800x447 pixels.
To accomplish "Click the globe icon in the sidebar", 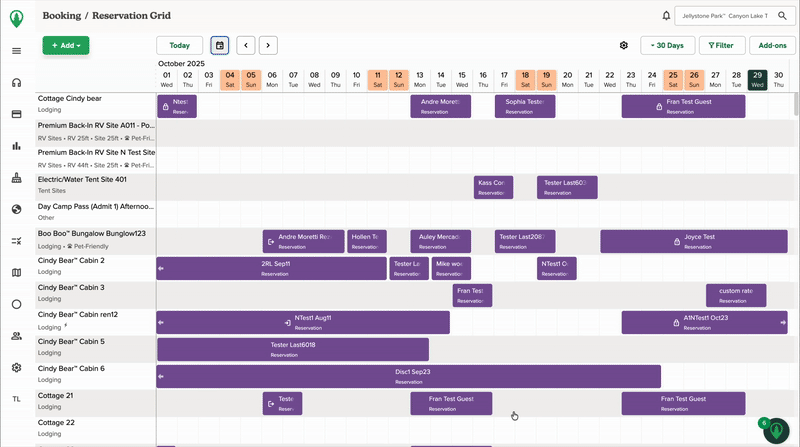I will (x=16, y=209).
